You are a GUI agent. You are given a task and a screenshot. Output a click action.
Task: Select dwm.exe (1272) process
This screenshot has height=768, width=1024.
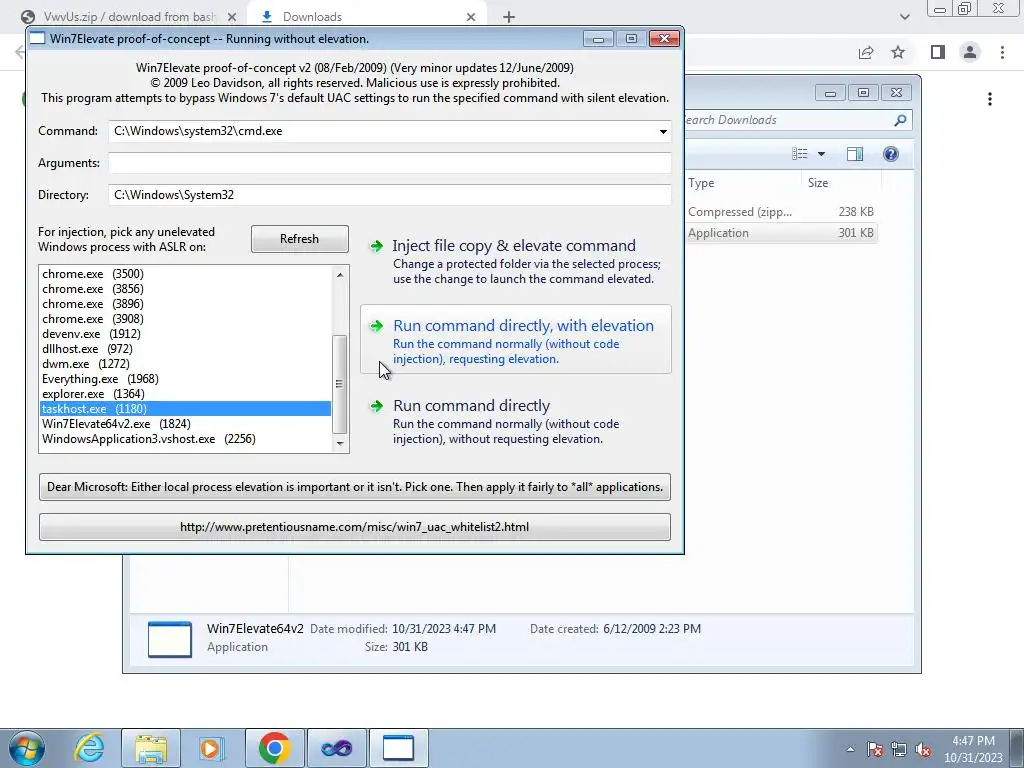click(x=185, y=364)
